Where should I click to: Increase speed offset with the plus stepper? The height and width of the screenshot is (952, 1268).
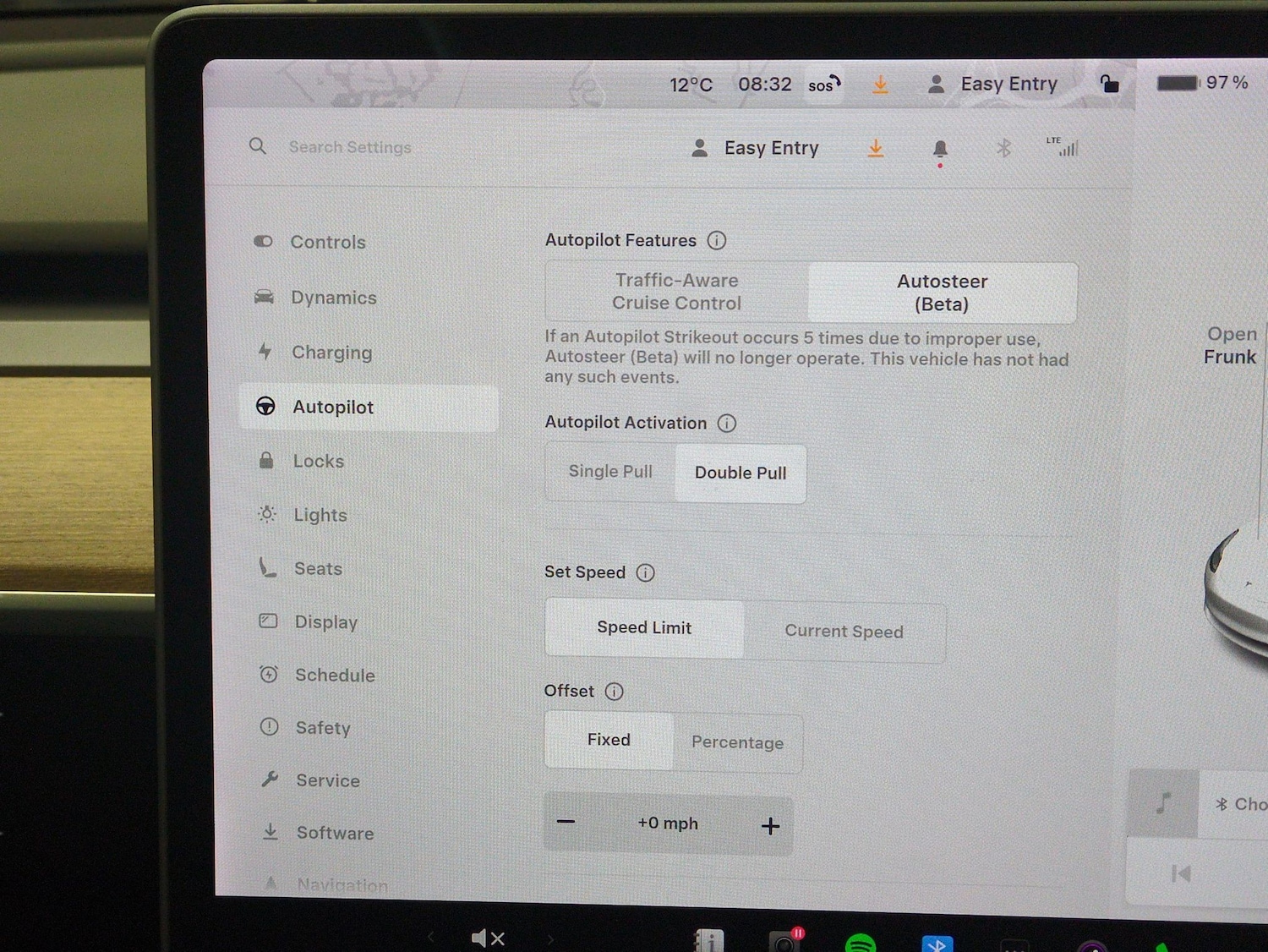click(x=770, y=824)
